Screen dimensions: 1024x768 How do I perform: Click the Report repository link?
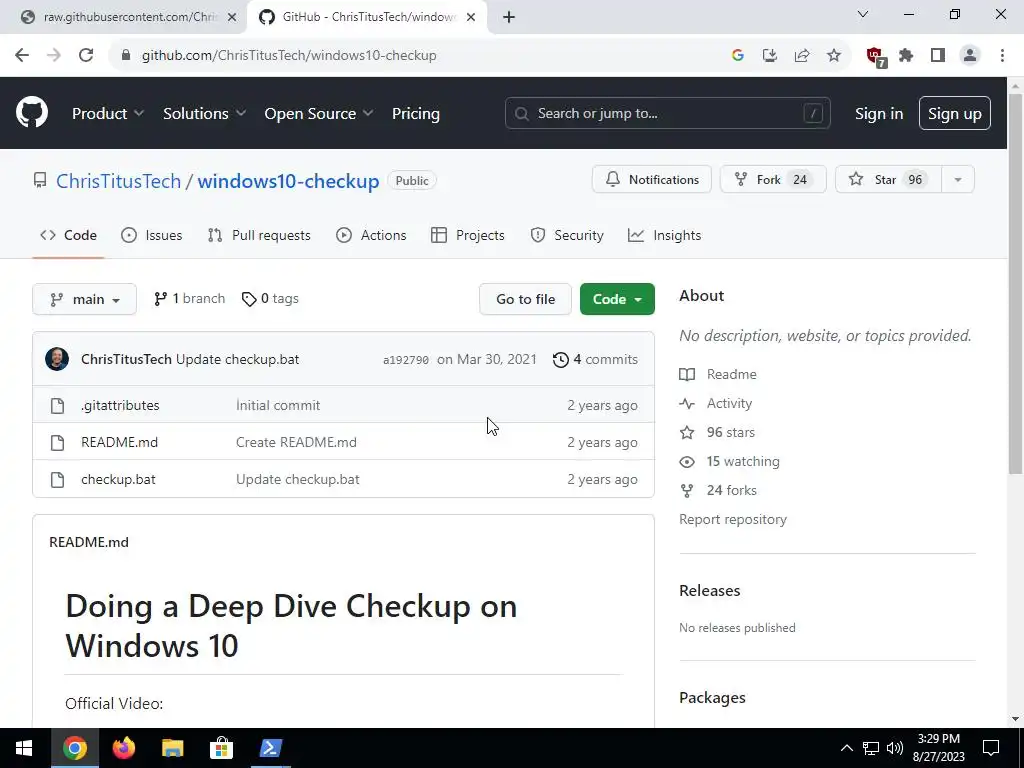click(733, 519)
